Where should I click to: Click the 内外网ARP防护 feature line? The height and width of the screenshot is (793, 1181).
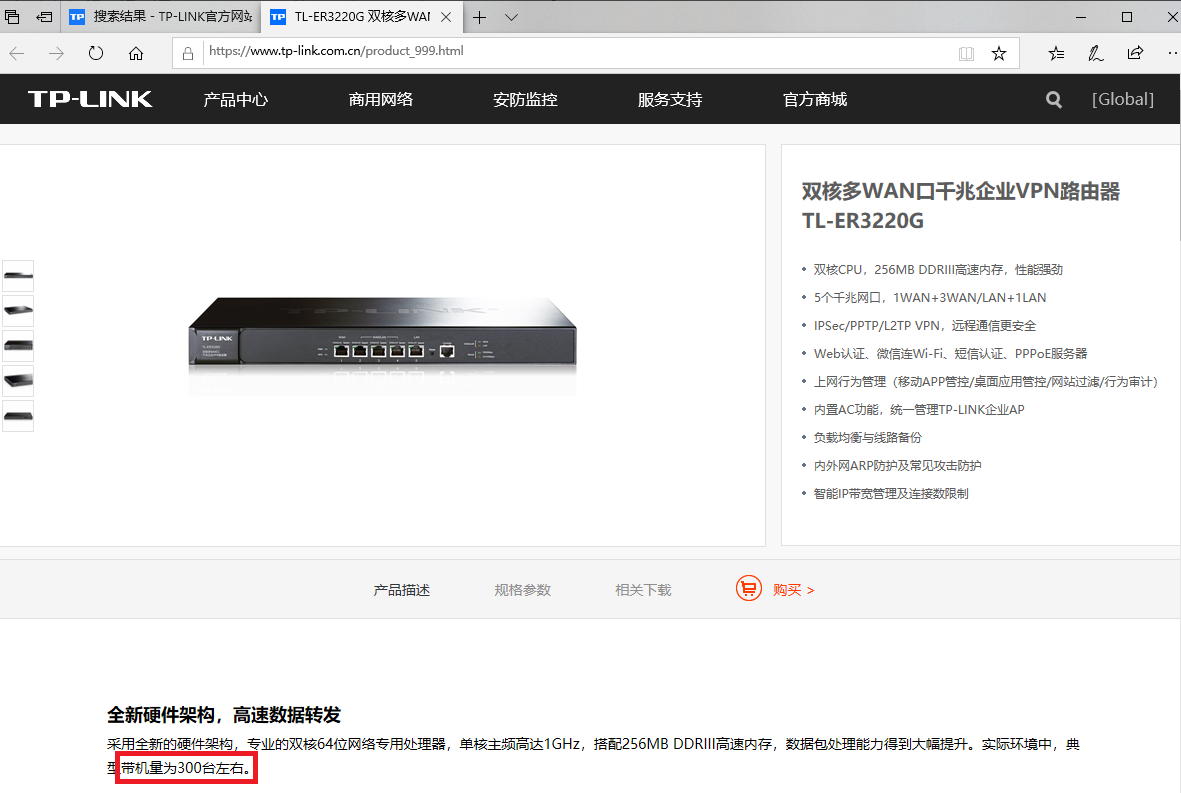[897, 465]
